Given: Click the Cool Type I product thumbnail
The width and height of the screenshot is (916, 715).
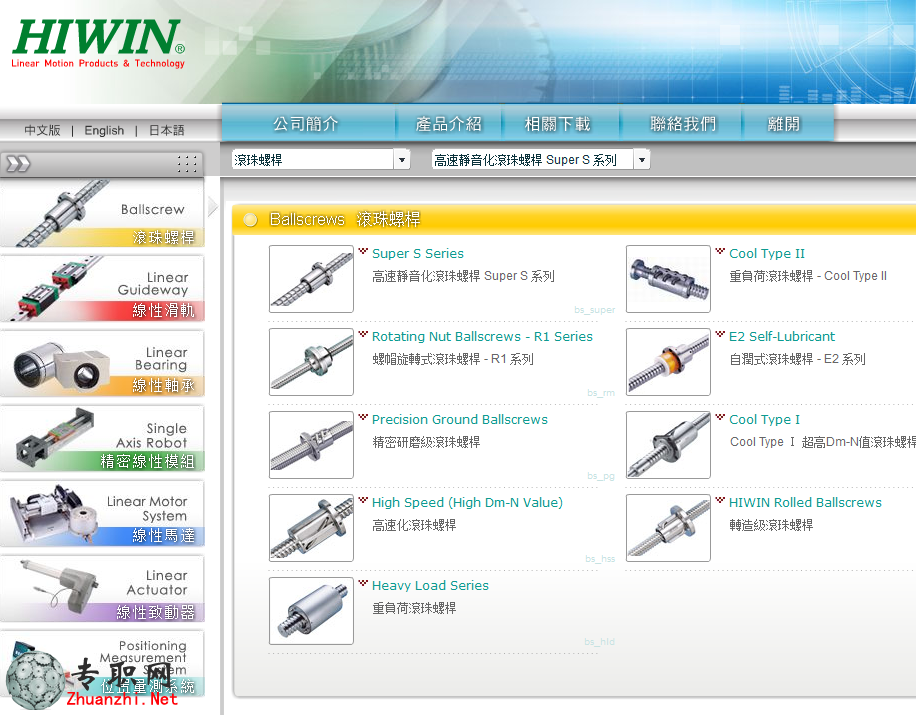Looking at the screenshot, I should point(668,445).
